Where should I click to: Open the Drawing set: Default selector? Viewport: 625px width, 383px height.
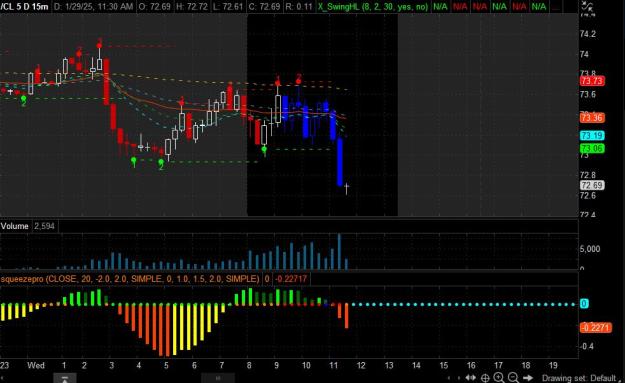tap(578, 378)
